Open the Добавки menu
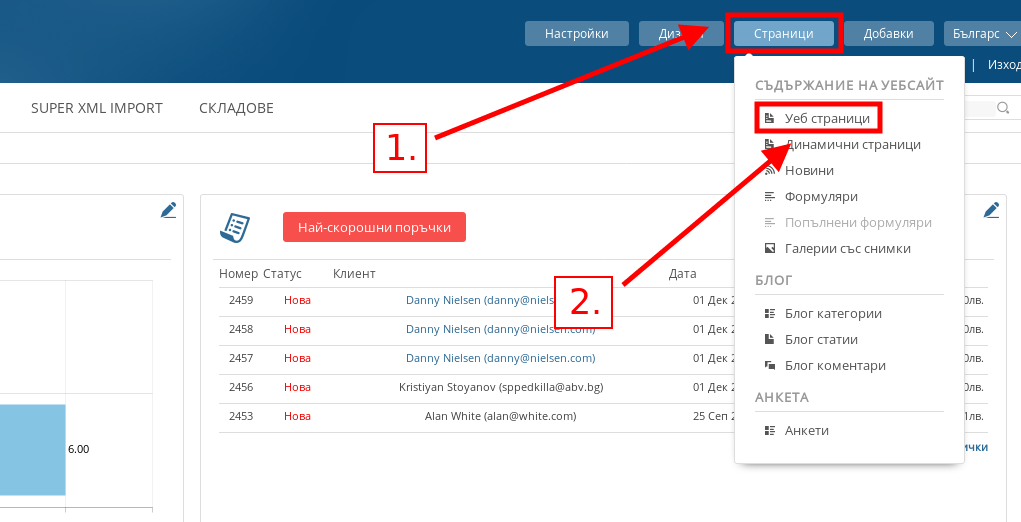The image size is (1021, 522). (x=888, y=34)
